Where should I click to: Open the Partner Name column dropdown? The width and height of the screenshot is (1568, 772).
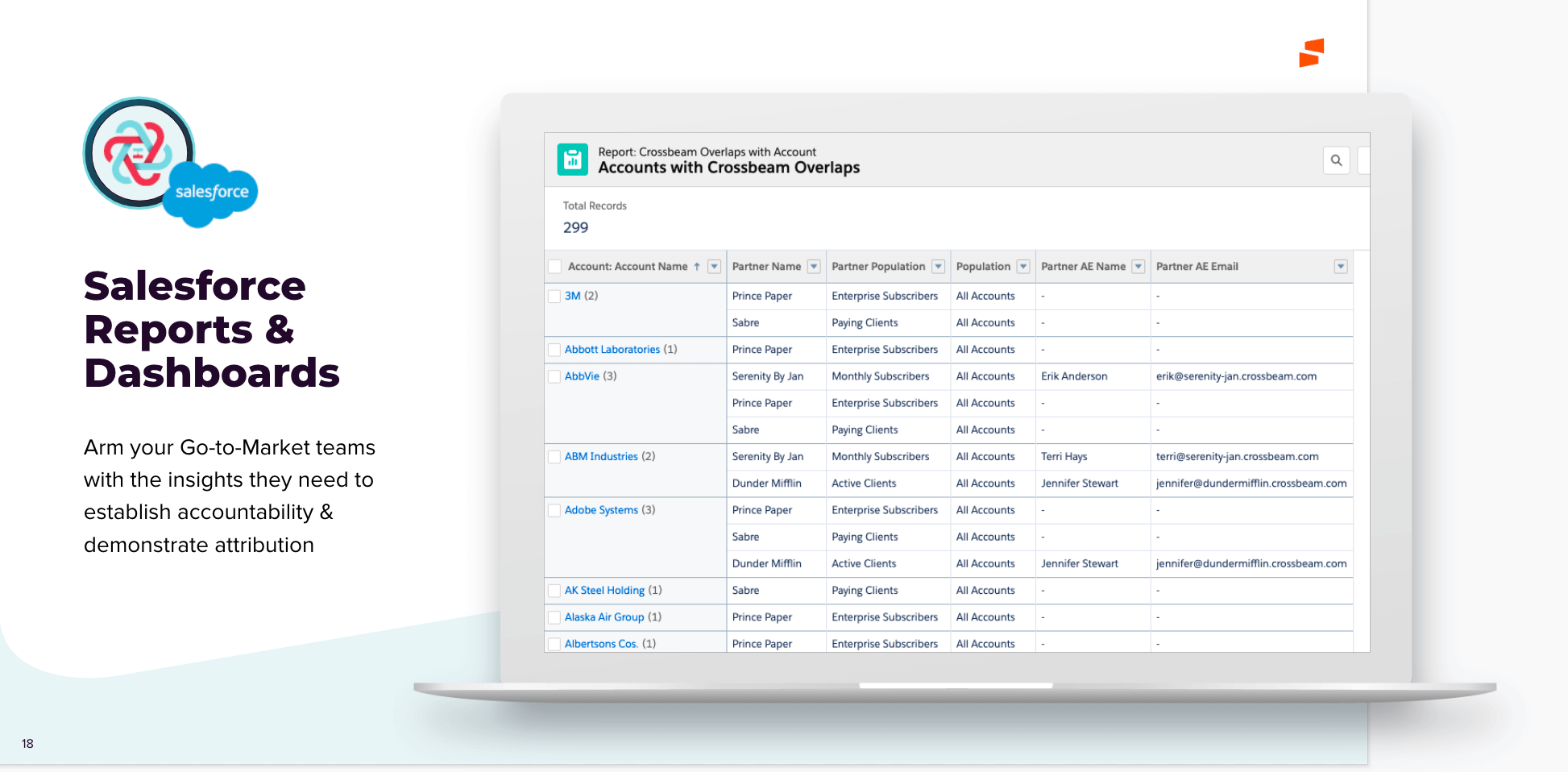pos(814,267)
